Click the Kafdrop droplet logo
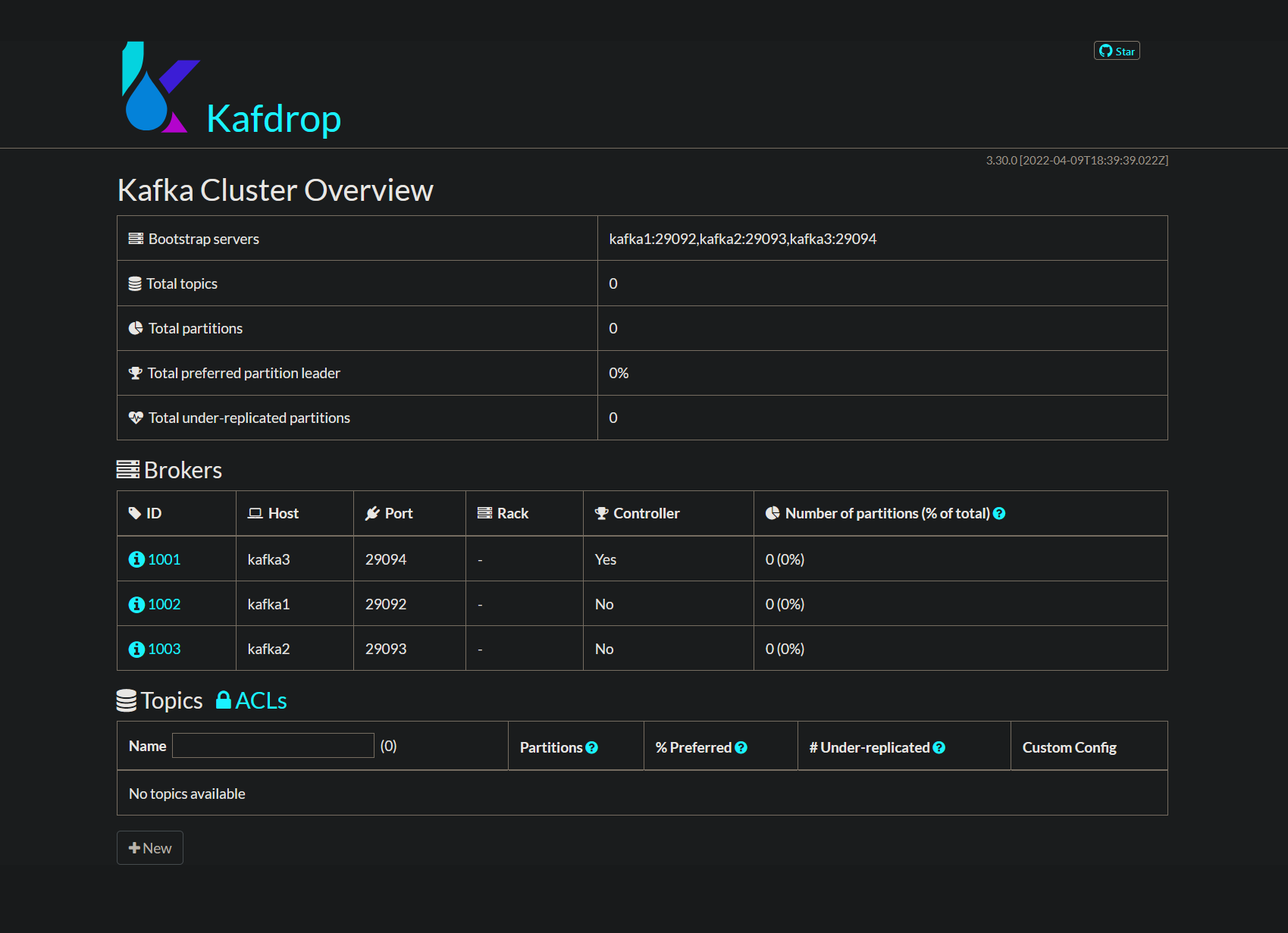Image resolution: width=1288 pixels, height=933 pixels. [161, 87]
